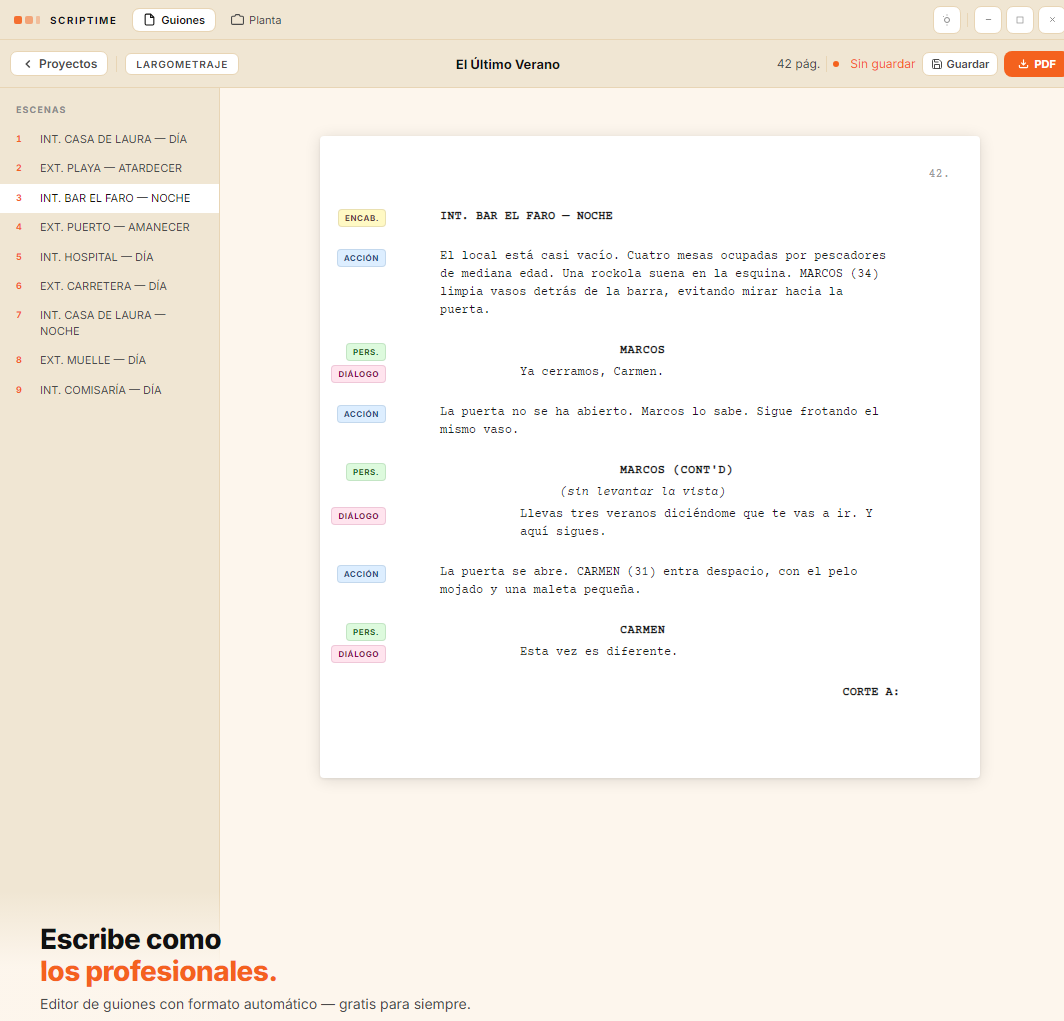Click the SCRIPTIME app logo
The height and width of the screenshot is (1021, 1064).
[65, 20]
